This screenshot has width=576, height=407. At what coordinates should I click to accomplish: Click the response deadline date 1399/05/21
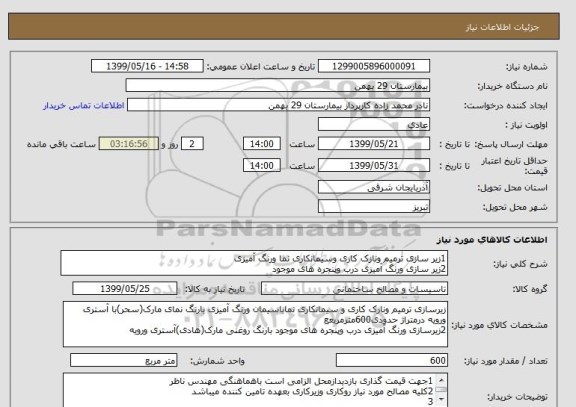(x=374, y=144)
